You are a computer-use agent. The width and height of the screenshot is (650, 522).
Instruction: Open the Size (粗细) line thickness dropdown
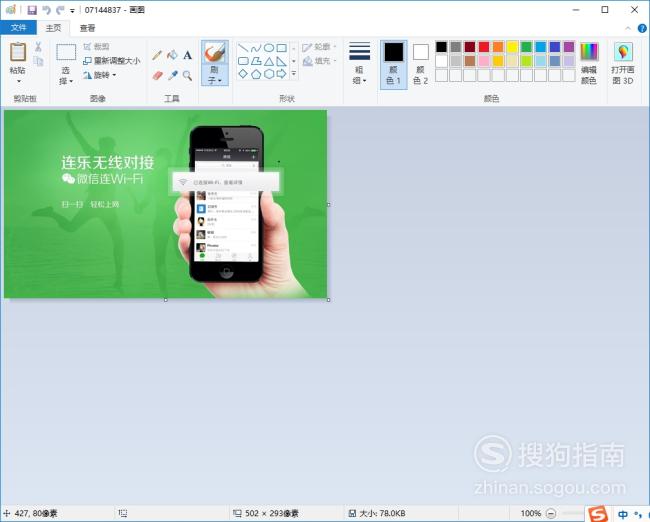(359, 63)
